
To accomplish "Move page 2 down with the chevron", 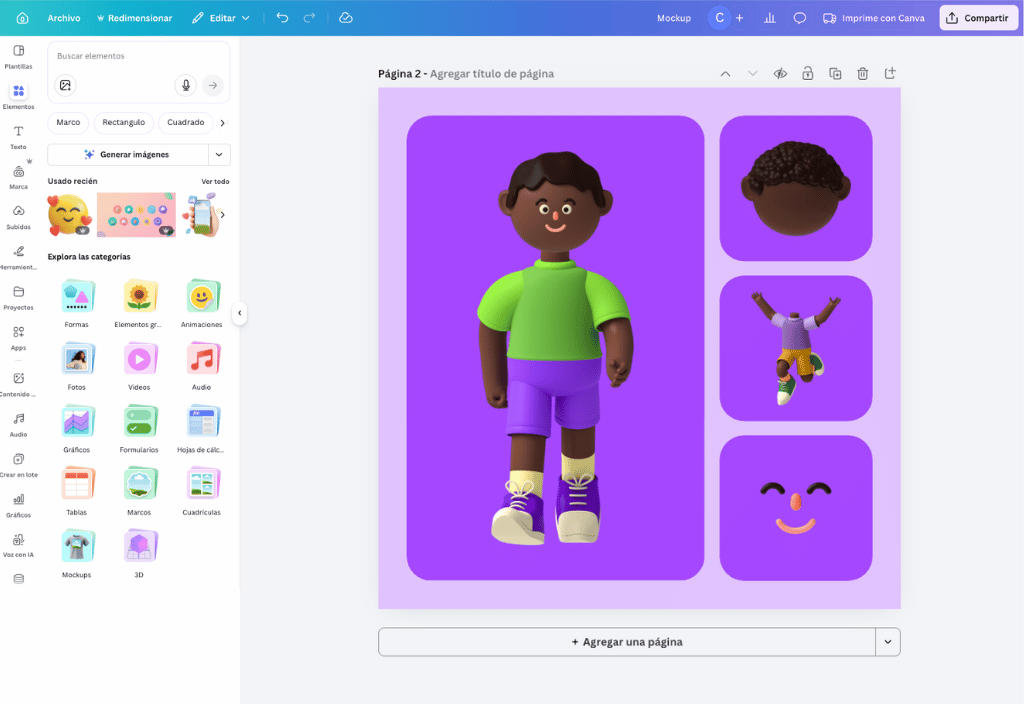I will tap(752, 73).
